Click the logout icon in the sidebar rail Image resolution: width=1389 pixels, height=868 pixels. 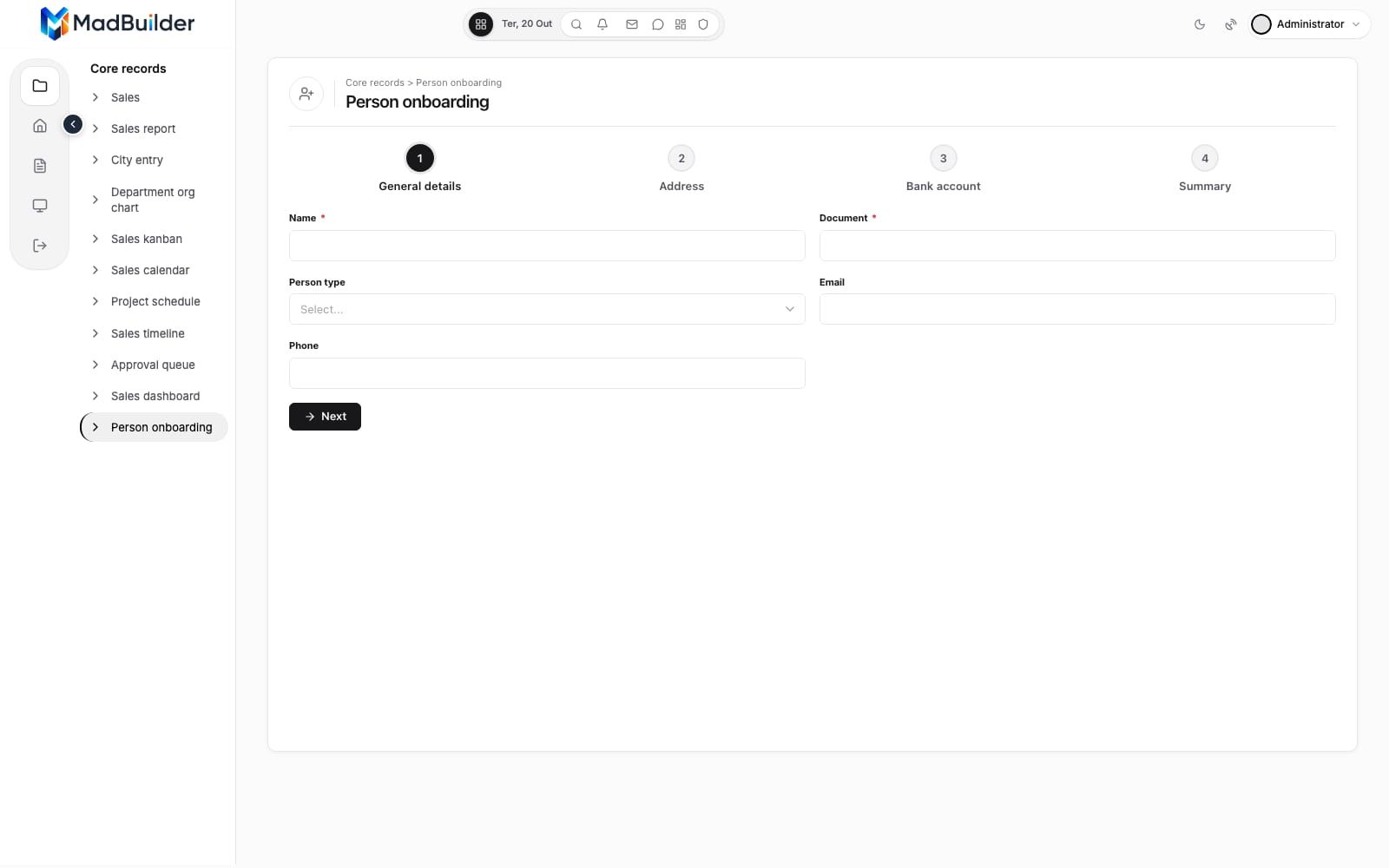pyautogui.click(x=40, y=246)
